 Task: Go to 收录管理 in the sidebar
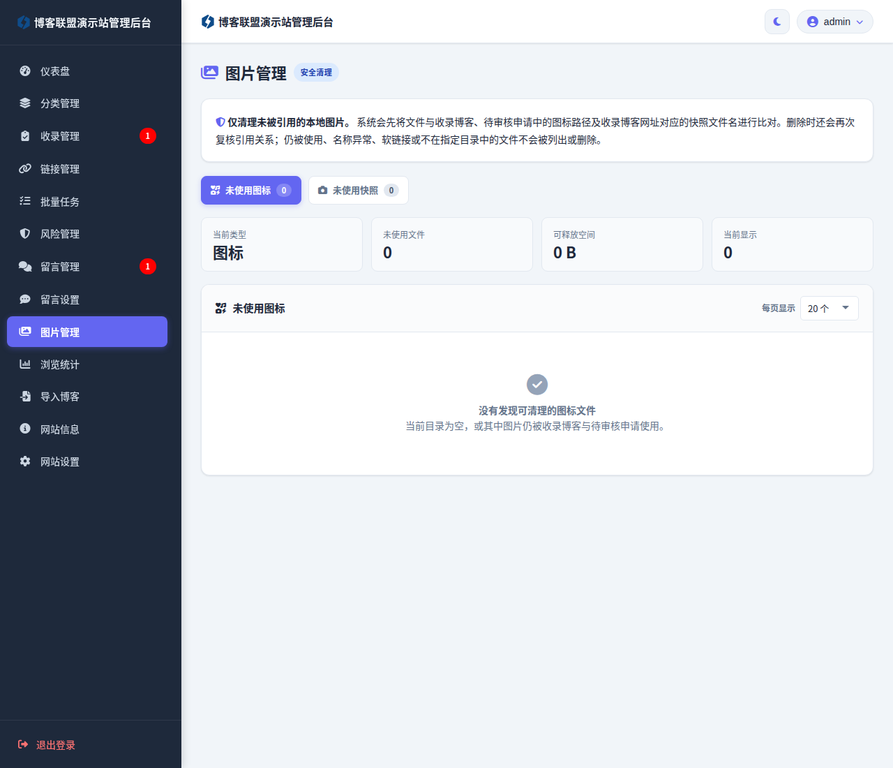pos(87,136)
